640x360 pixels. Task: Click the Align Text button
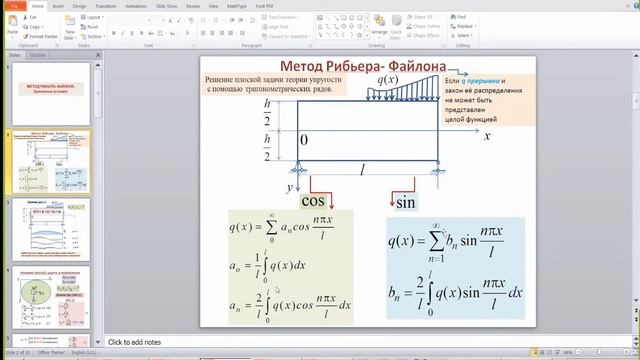pyautogui.click(x=276, y=27)
